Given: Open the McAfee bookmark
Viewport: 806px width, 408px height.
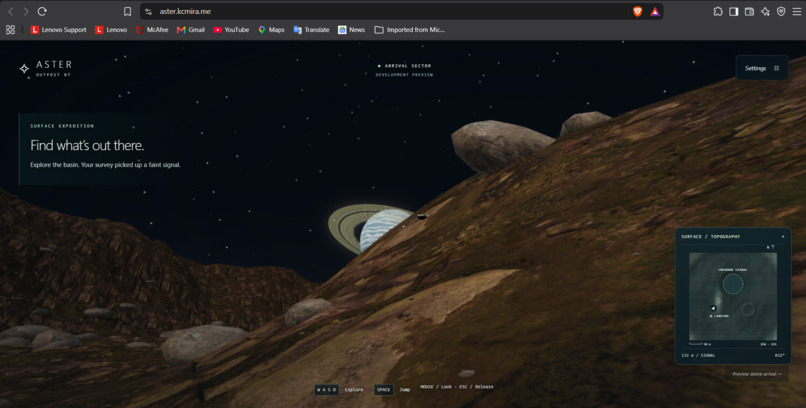Looking at the screenshot, I should [152, 30].
